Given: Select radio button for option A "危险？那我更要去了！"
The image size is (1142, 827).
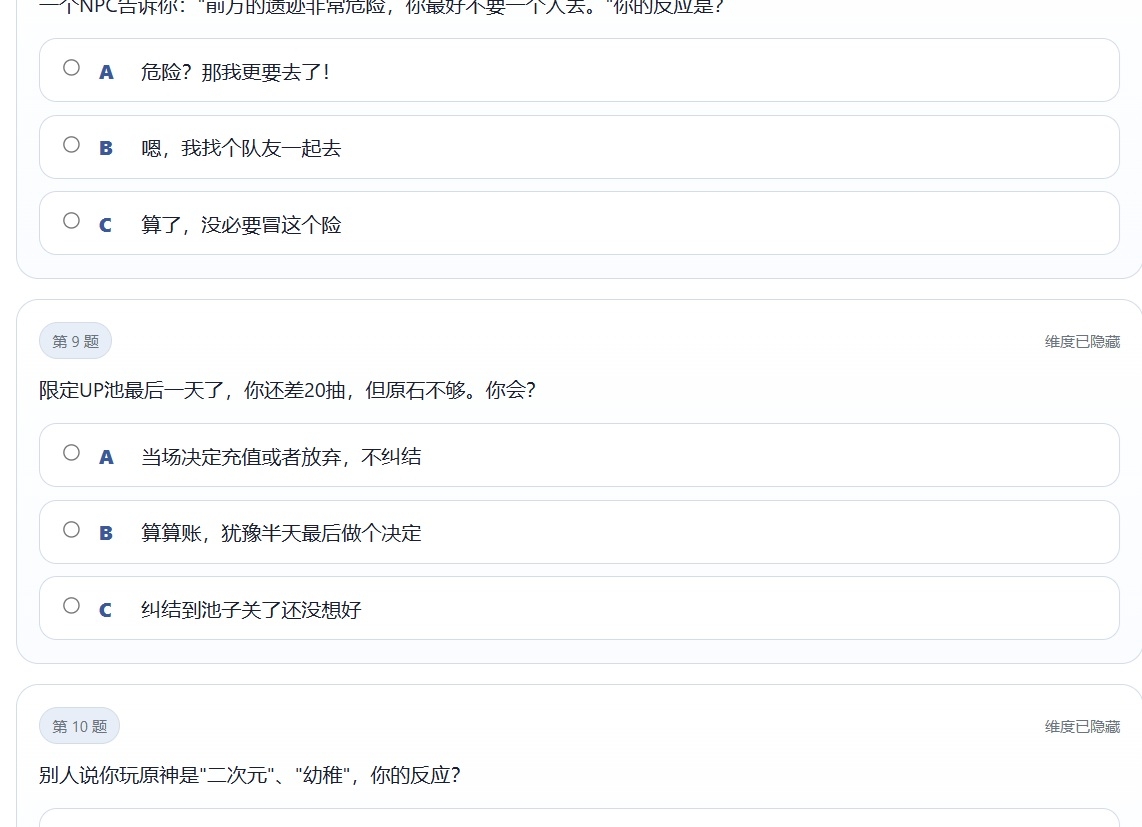Looking at the screenshot, I should coord(70,67).
